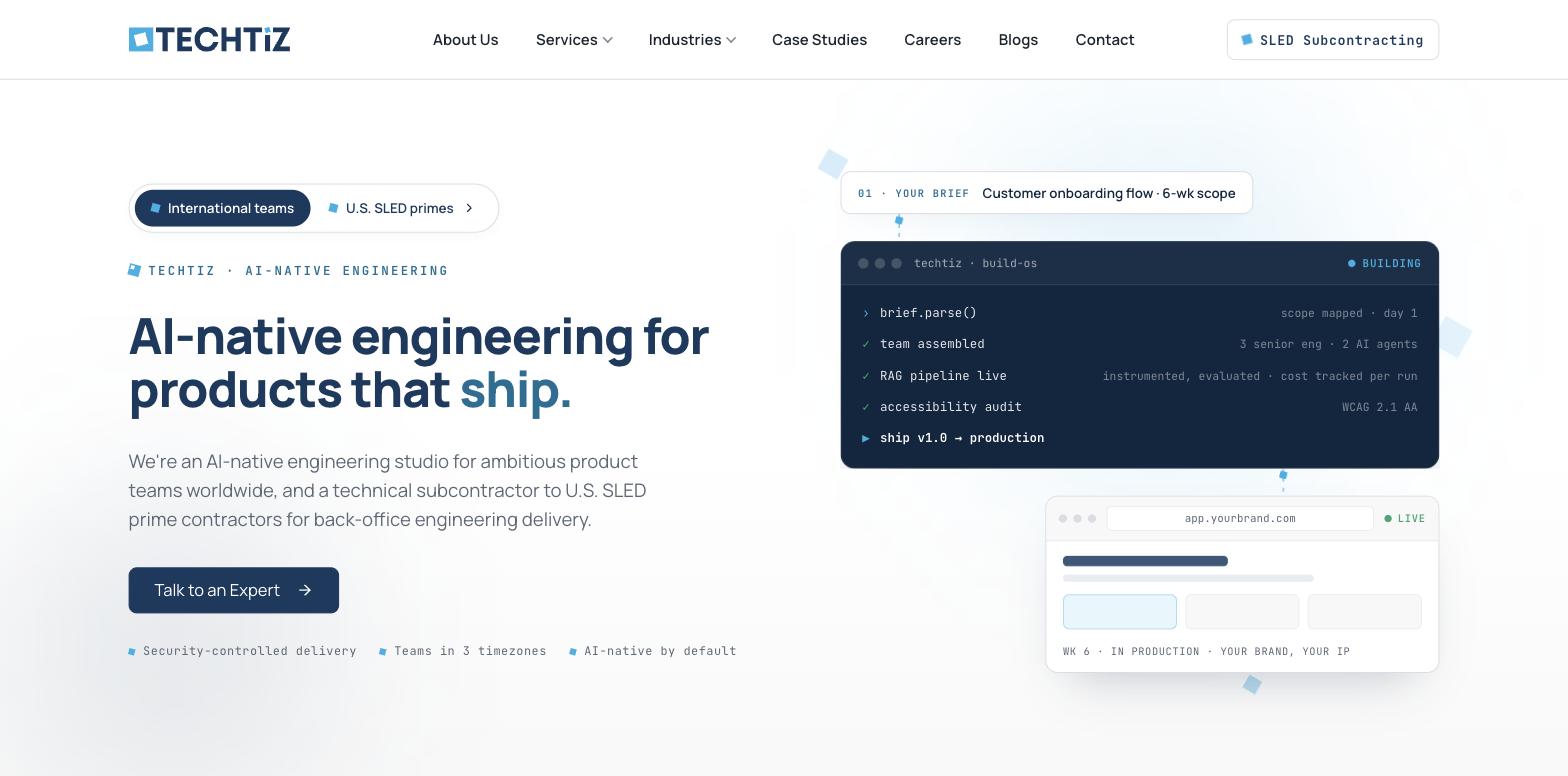Screen dimensions: 1568x776
Task: Click the checkmark beside RAG pipeline live
Action: point(866,376)
